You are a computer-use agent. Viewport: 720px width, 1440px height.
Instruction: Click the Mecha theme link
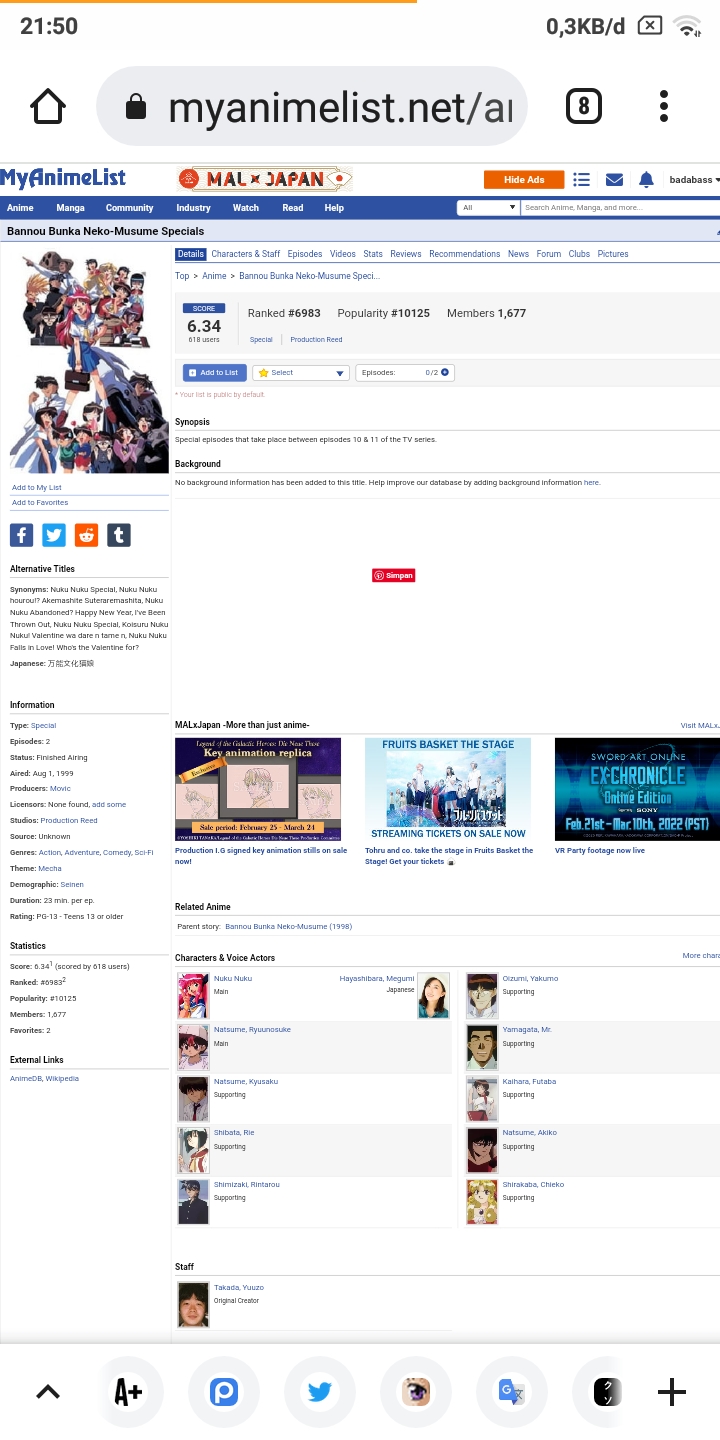pyautogui.click(x=50, y=869)
